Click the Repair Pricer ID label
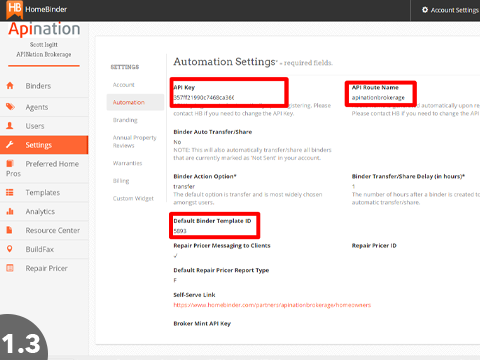This screenshot has width=480, height=360. [374, 246]
